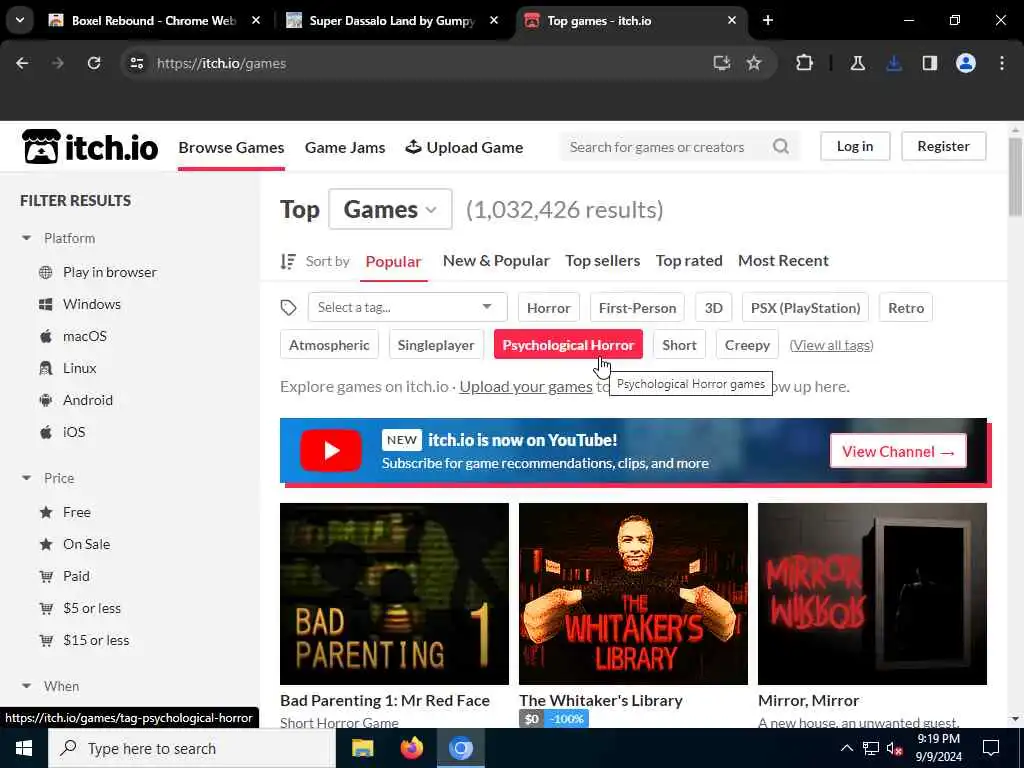Open Chrome's three-dot menu
The height and width of the screenshot is (768, 1024).
(1002, 63)
